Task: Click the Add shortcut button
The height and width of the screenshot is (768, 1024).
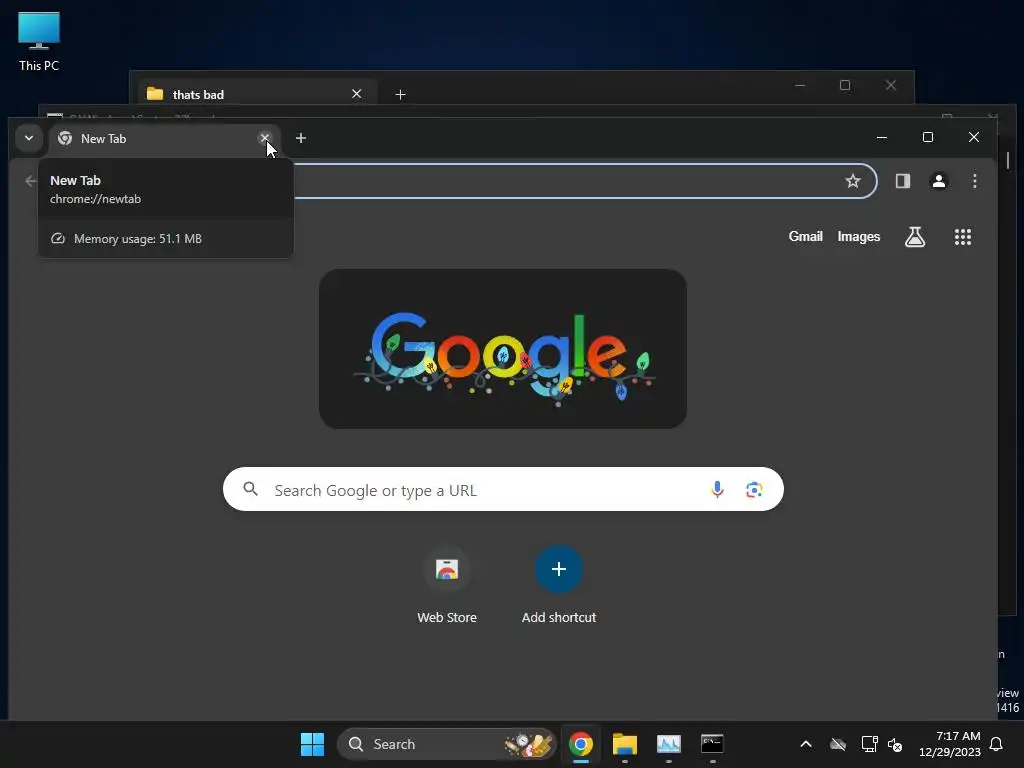Action: coord(558,585)
